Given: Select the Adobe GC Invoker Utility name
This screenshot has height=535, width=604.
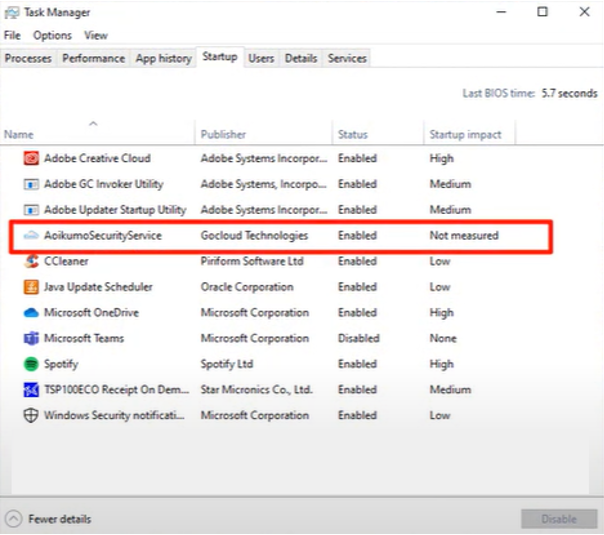Looking at the screenshot, I should [104, 184].
